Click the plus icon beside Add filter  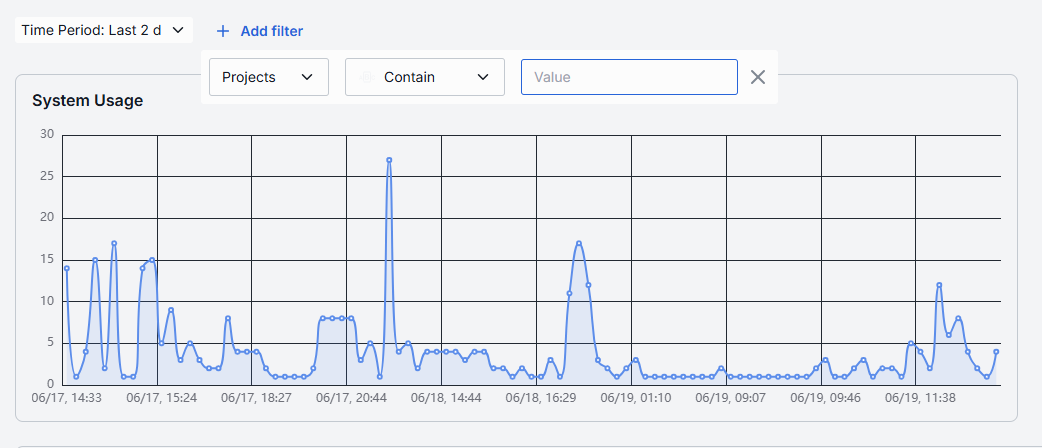point(223,31)
